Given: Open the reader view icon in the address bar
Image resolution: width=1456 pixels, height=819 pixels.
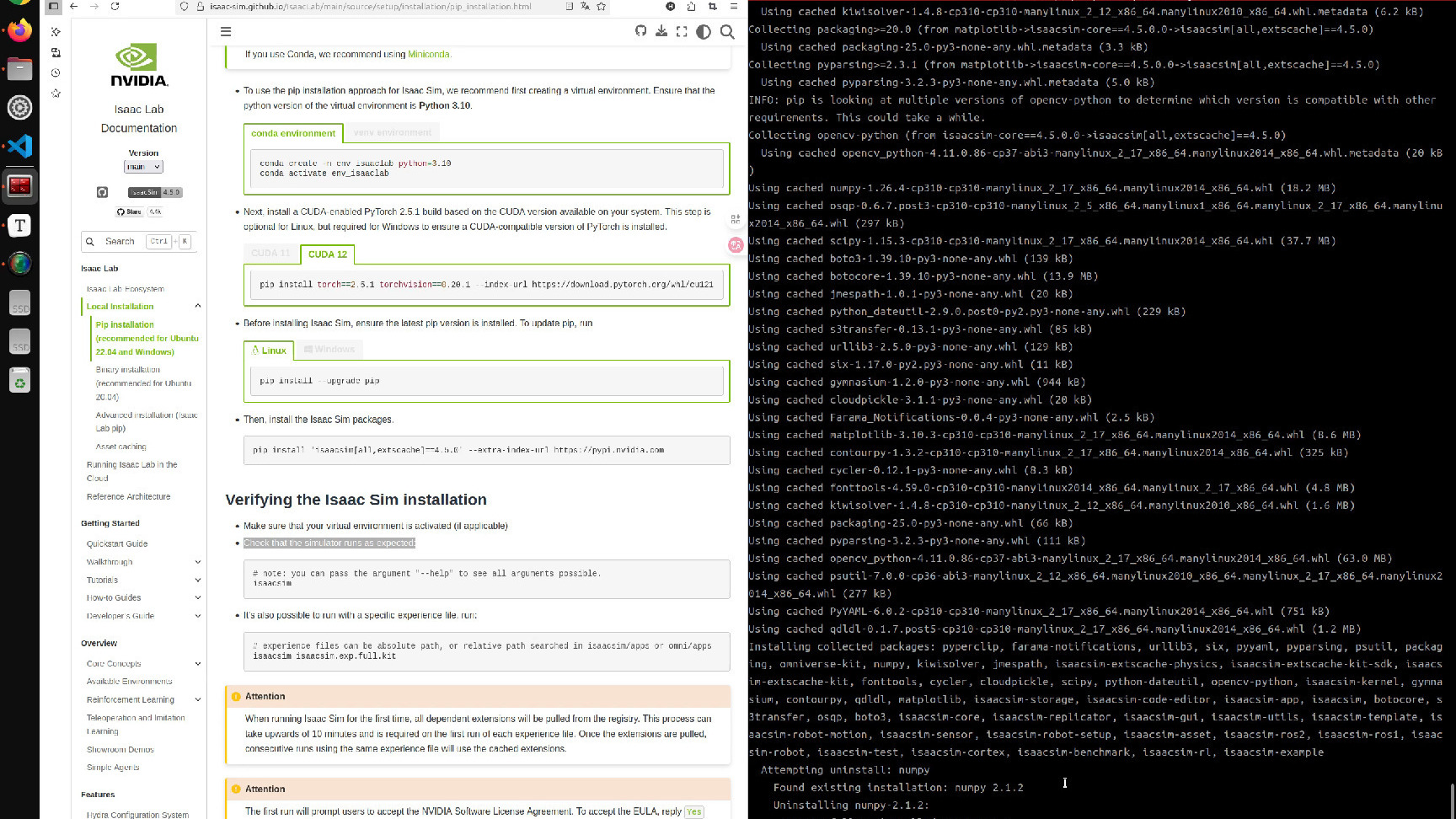Looking at the screenshot, I should [570, 6].
